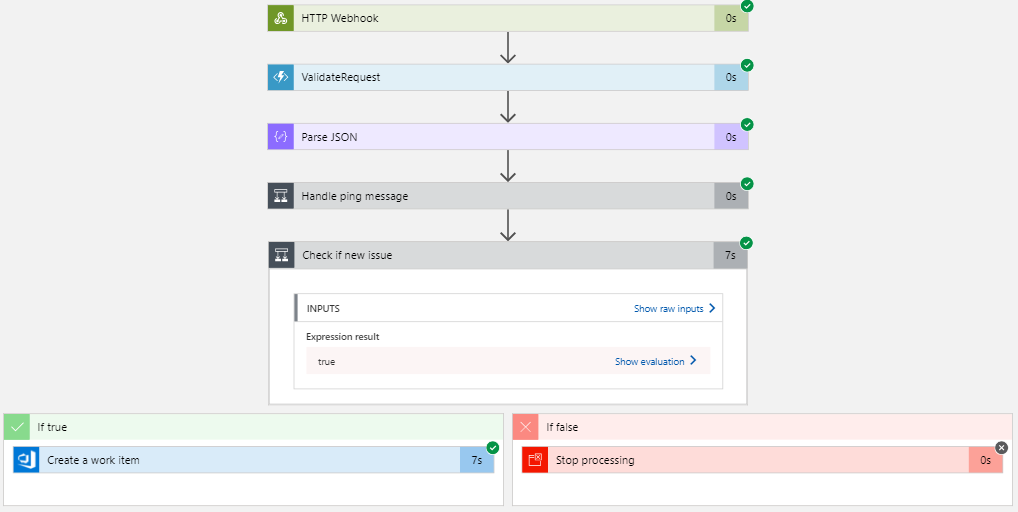The width and height of the screenshot is (1018, 512).
Task: Expand the Handle ping message step
Action: [500, 196]
